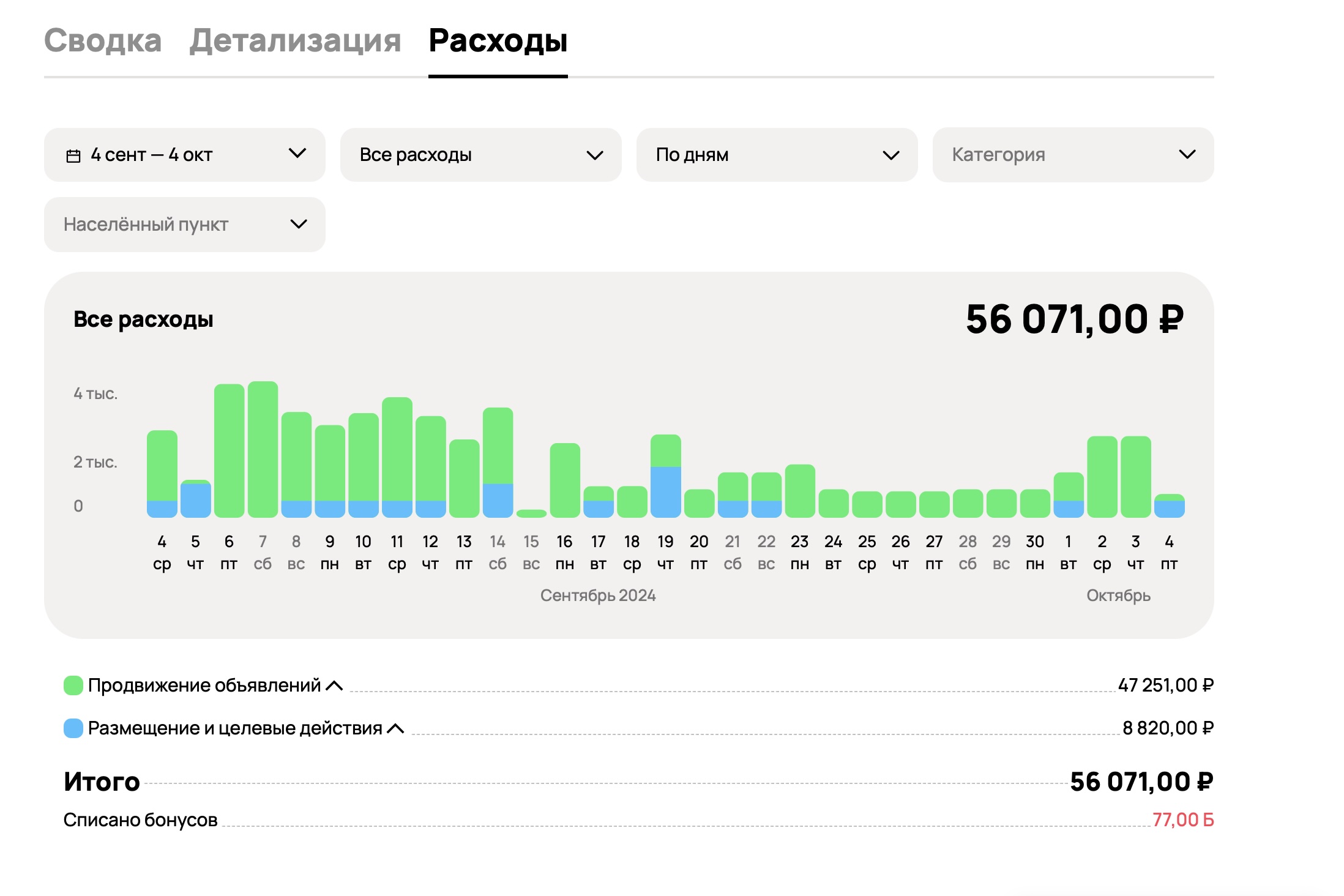Select the last bar, 4 пт October
The image size is (1344, 896).
pyautogui.click(x=1170, y=506)
